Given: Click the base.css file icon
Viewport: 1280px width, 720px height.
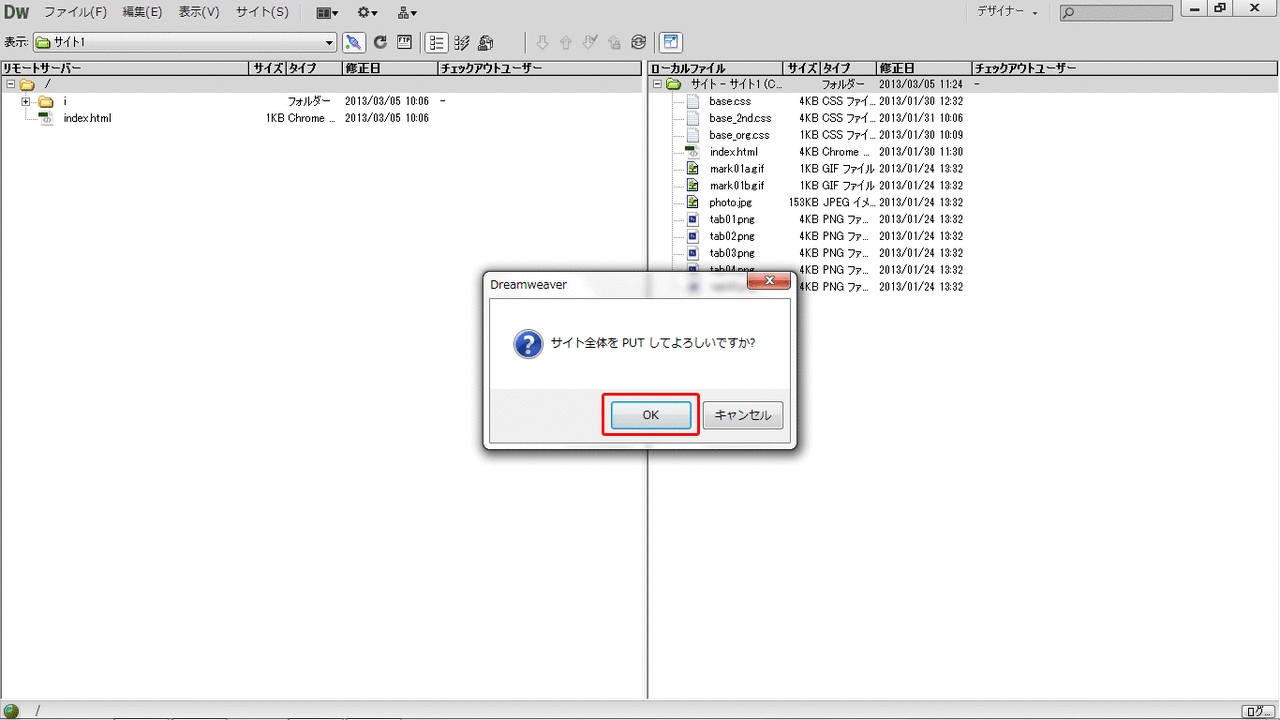Looking at the screenshot, I should [692, 101].
